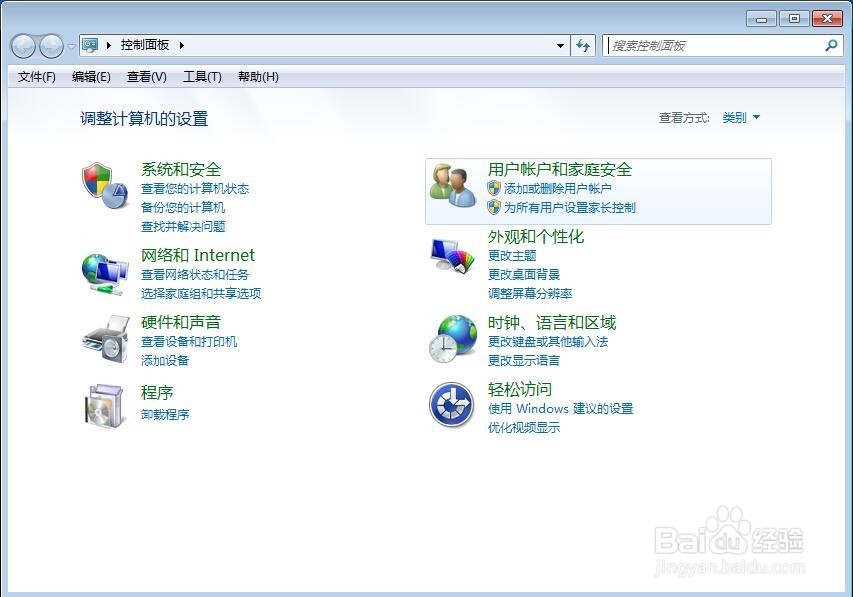This screenshot has height=597, width=853.
Task: Open 轻松访问 via the accessibility icon
Action: [x=451, y=404]
